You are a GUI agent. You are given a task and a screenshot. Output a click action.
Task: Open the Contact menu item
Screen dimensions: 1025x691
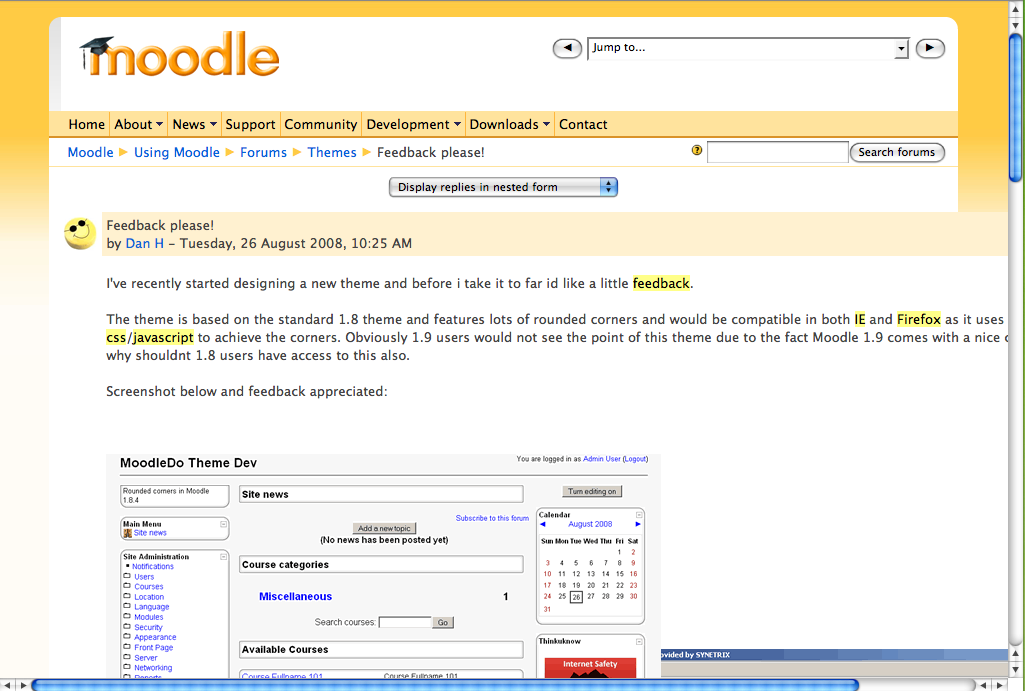(583, 124)
